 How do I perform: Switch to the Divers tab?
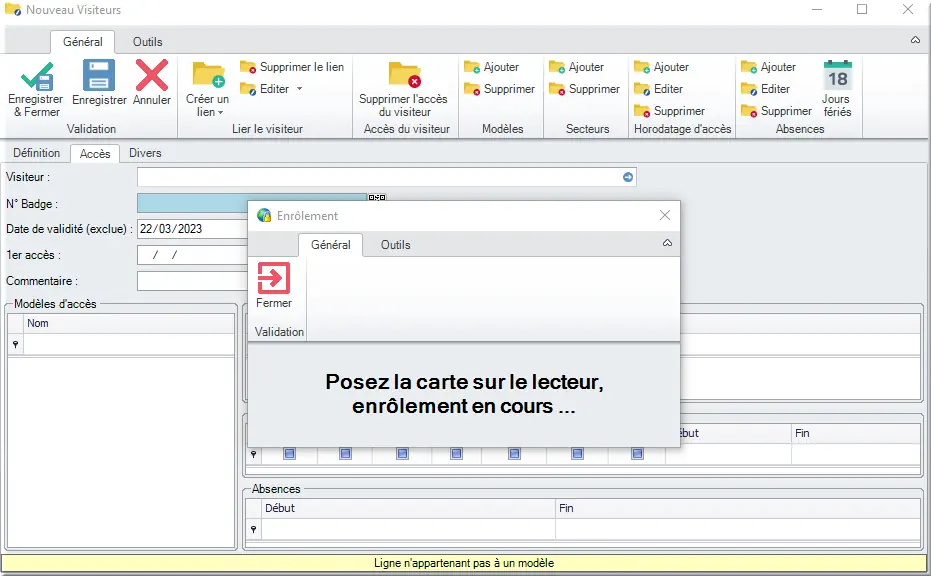coord(145,153)
